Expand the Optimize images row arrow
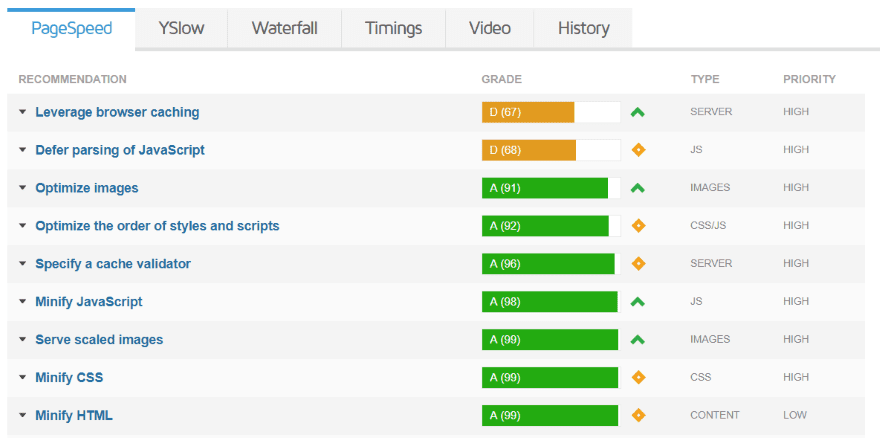Image resolution: width=880 pixels, height=438 pixels. pyautogui.click(x=22, y=188)
